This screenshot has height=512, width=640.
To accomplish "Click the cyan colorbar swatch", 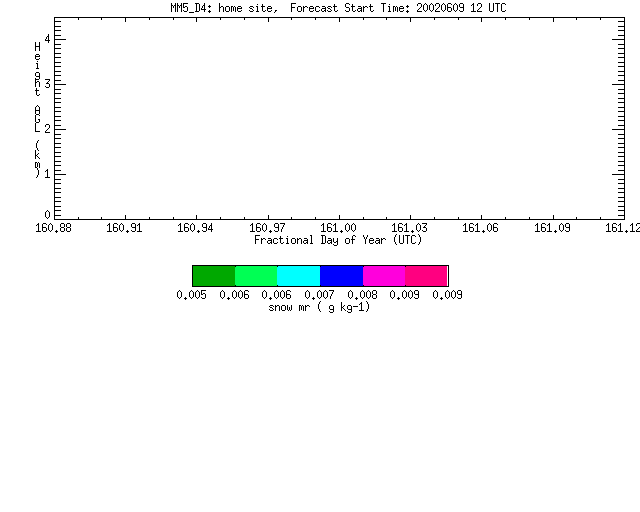I will [299, 276].
